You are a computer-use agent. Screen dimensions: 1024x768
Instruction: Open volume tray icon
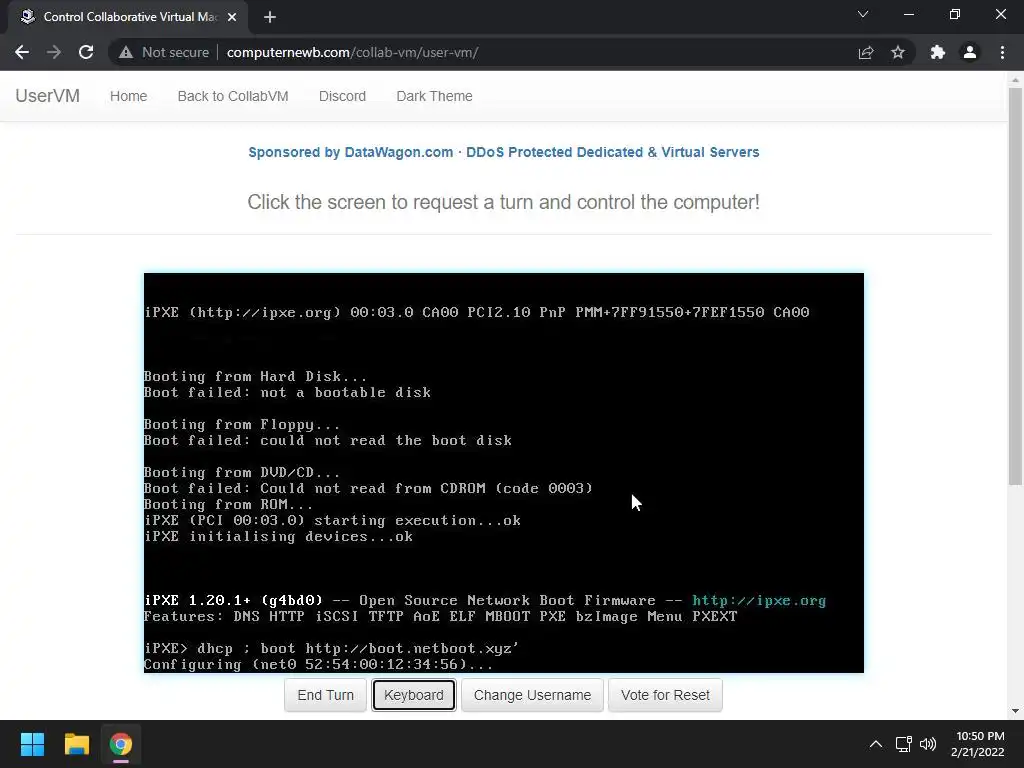point(927,744)
